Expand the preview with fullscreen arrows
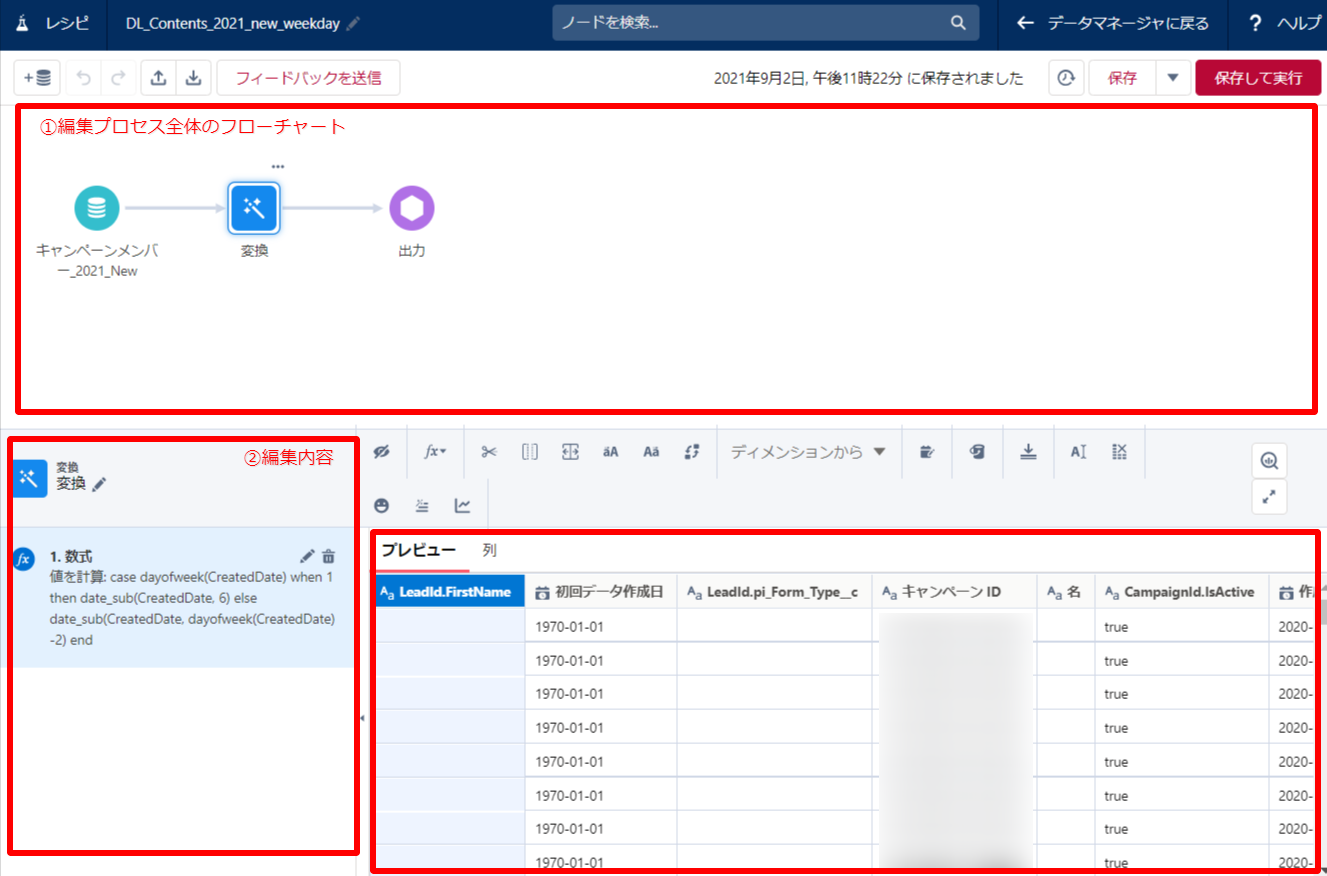The width and height of the screenshot is (1327, 876). tap(1269, 496)
